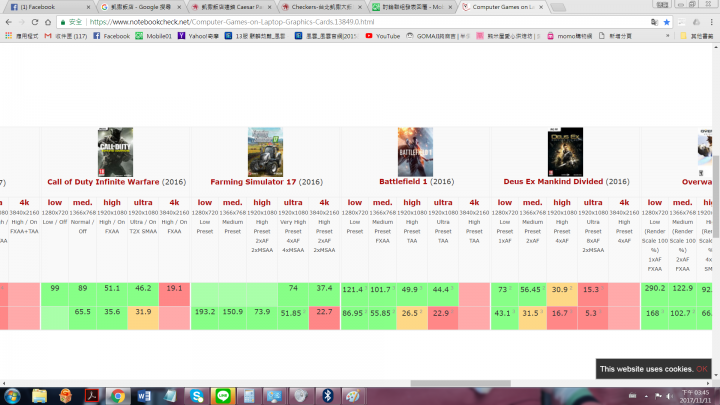The width and height of the screenshot is (720, 405).
Task: Open the Chrome menu with three dots
Action: pos(711,22)
